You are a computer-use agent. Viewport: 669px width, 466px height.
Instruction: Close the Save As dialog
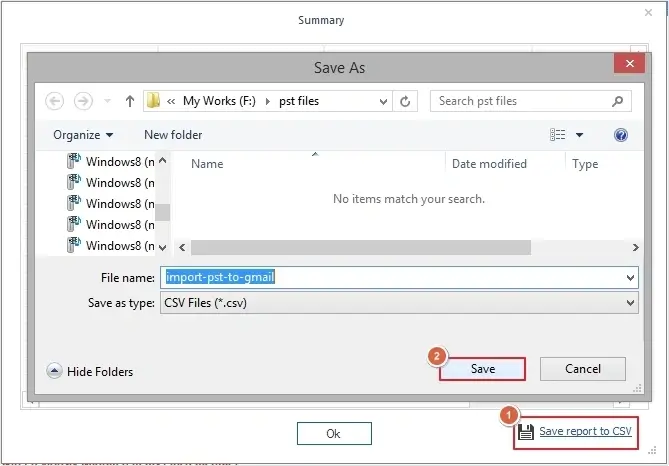pos(629,64)
